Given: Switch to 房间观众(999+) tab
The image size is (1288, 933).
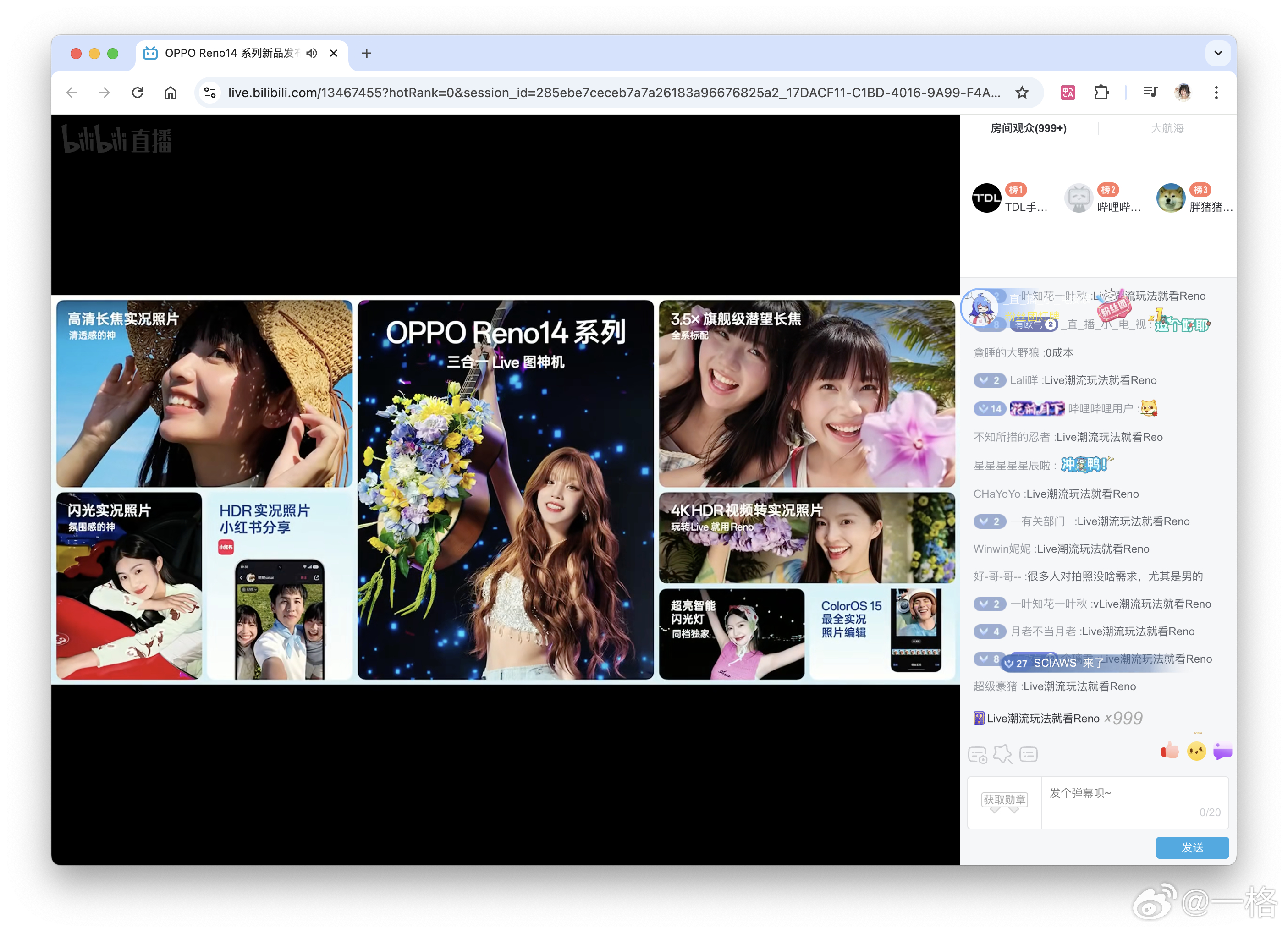Looking at the screenshot, I should (x=1029, y=128).
